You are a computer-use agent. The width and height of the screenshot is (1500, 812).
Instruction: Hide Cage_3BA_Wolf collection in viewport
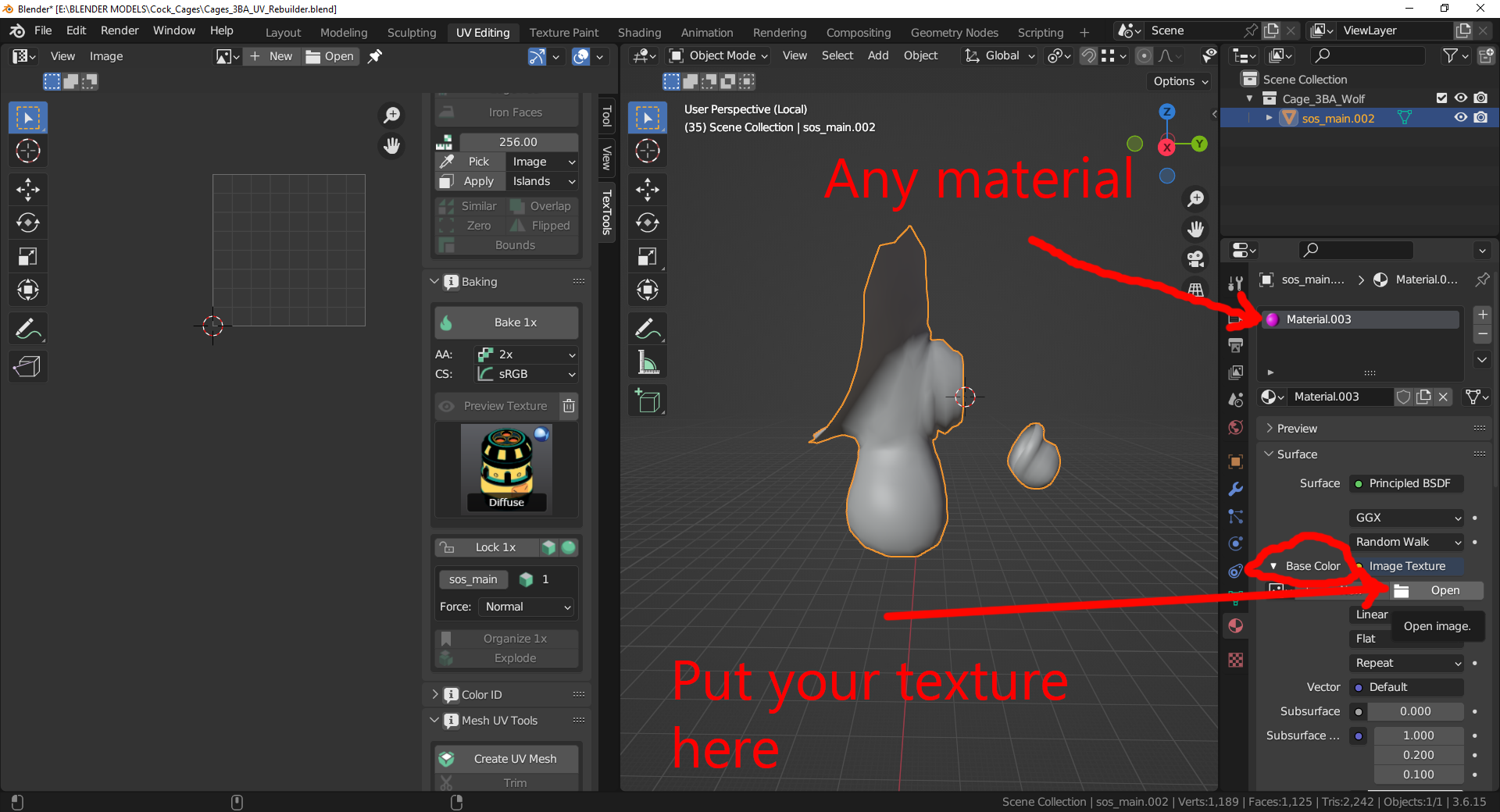pos(1460,98)
